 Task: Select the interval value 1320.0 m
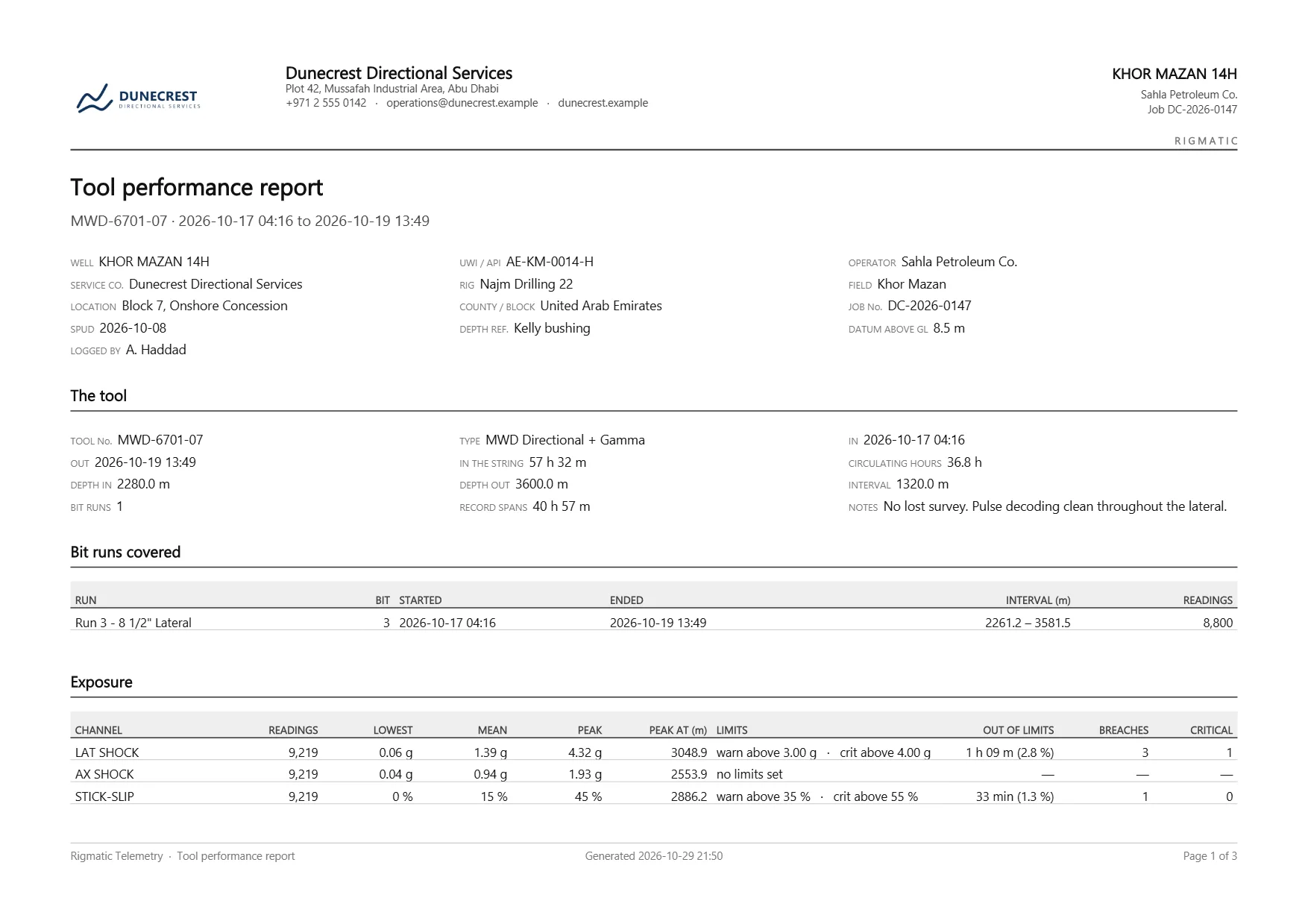tap(922, 484)
